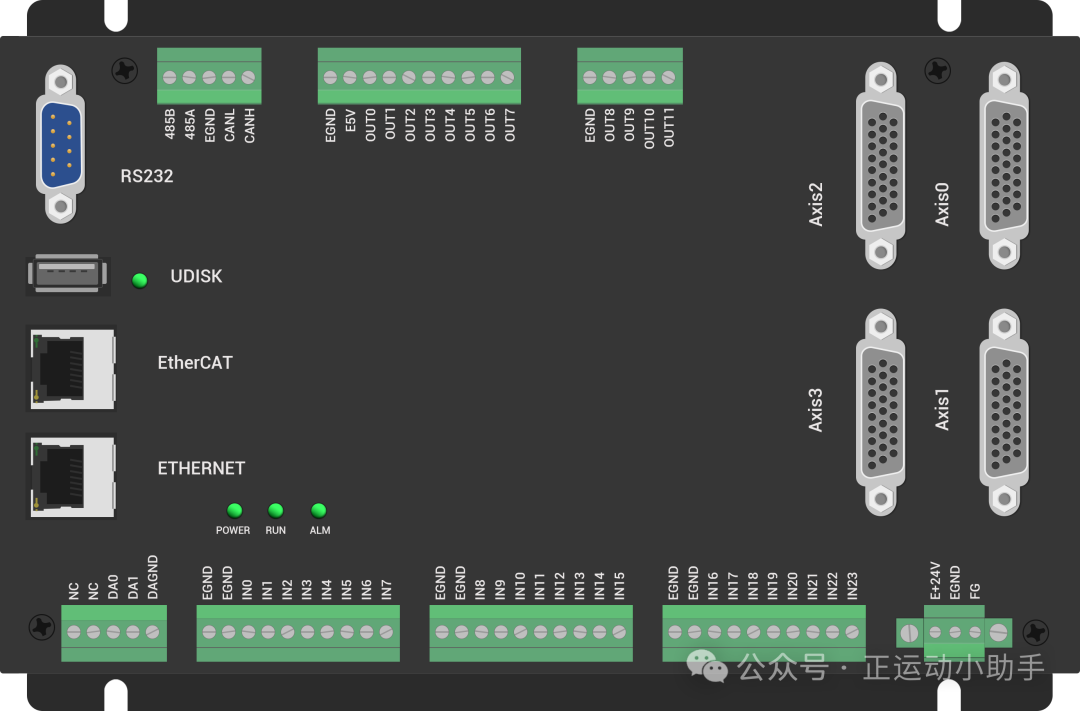Click the UDISK label
The width and height of the screenshot is (1080, 711).
click(196, 276)
